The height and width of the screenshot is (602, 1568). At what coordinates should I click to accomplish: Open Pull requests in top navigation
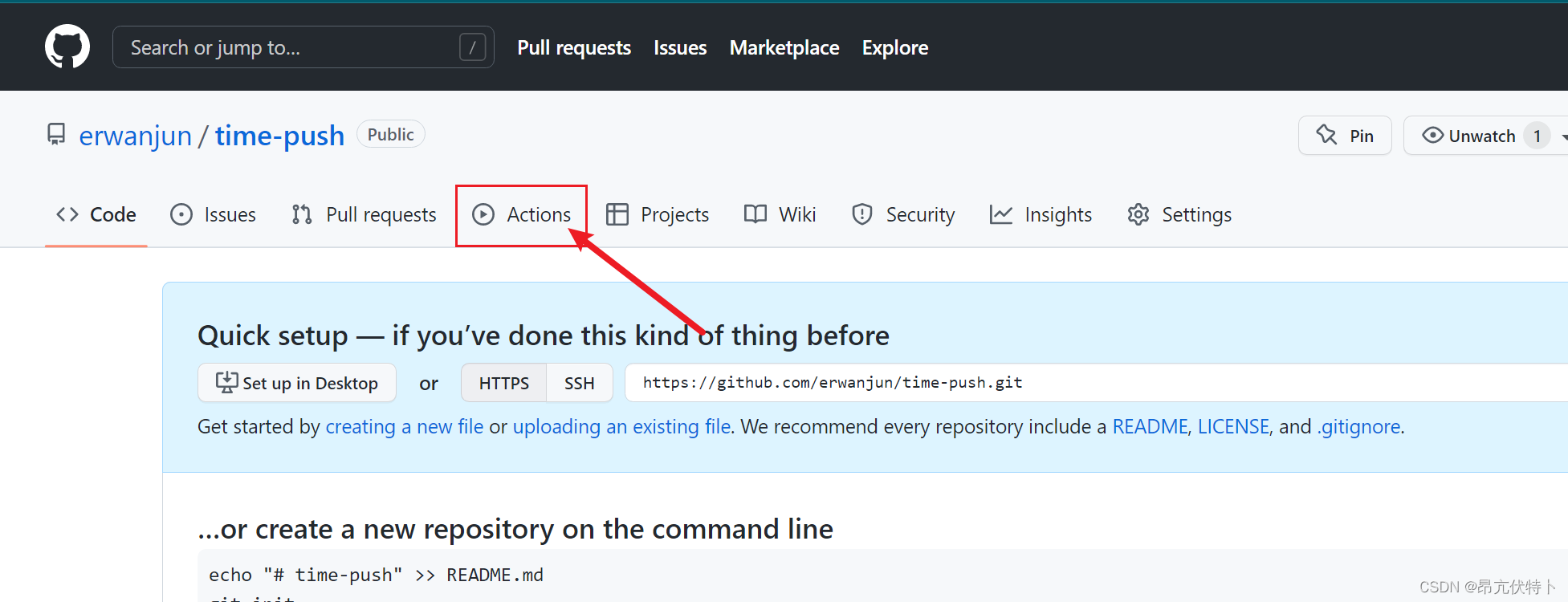pyautogui.click(x=574, y=47)
